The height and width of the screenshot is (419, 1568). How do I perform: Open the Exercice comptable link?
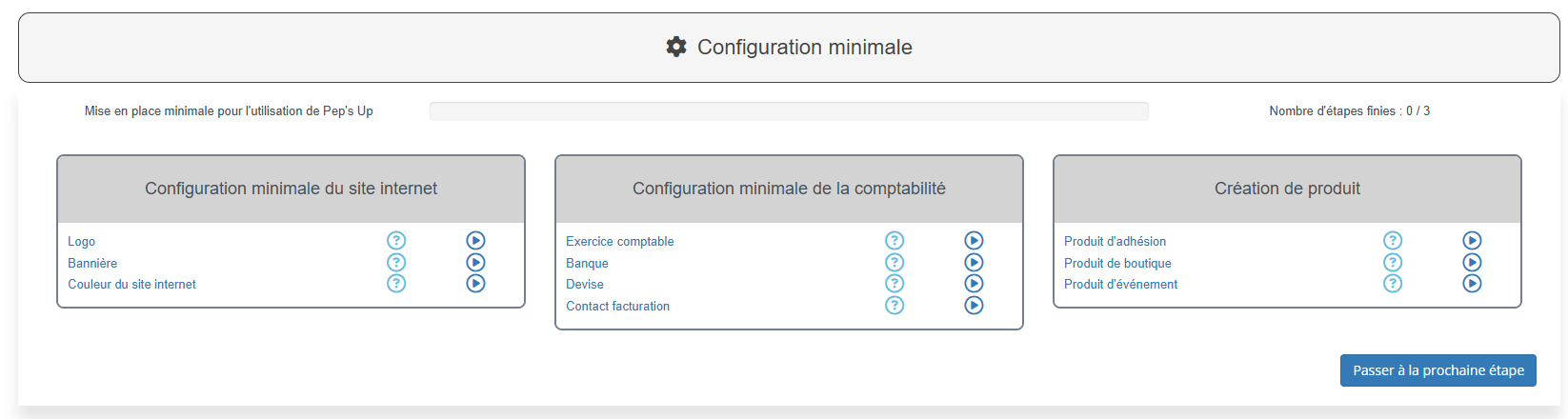(x=619, y=242)
